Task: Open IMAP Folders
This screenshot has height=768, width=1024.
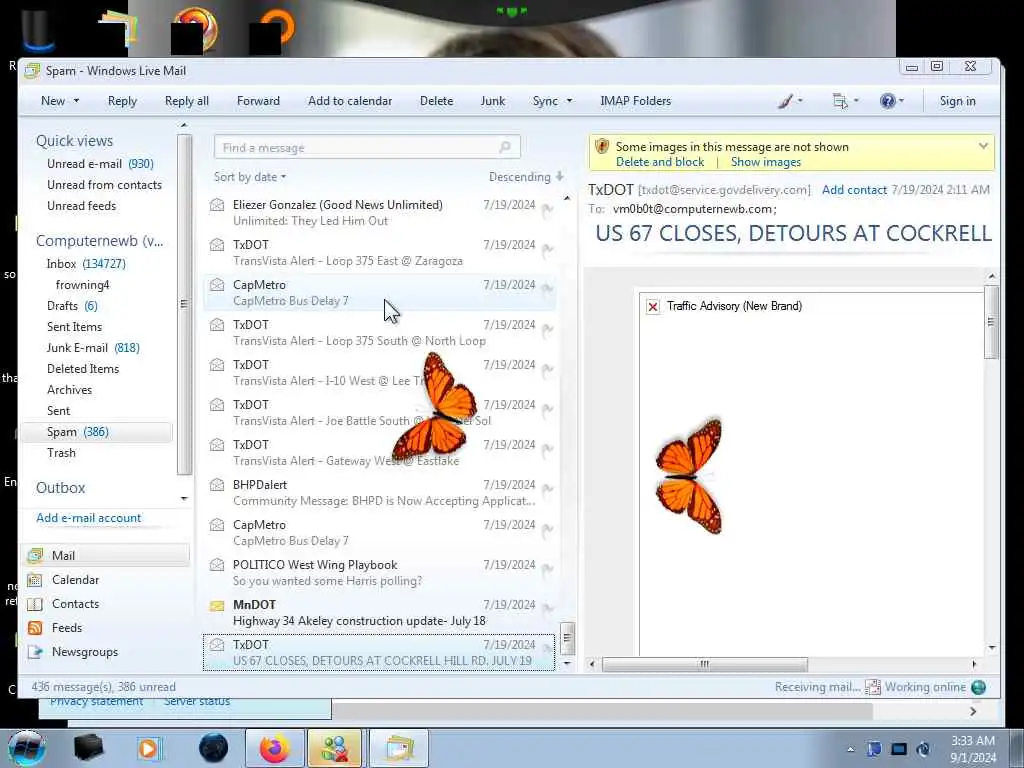Action: pyautogui.click(x=635, y=101)
